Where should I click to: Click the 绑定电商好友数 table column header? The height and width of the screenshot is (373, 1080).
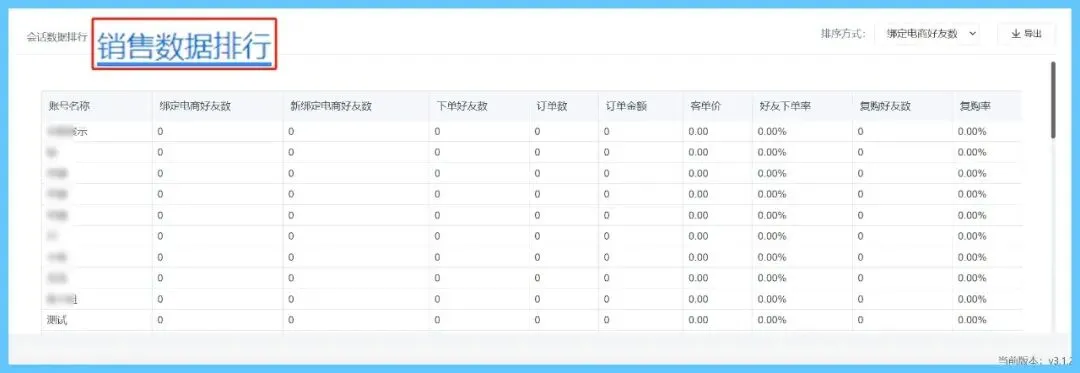click(195, 106)
